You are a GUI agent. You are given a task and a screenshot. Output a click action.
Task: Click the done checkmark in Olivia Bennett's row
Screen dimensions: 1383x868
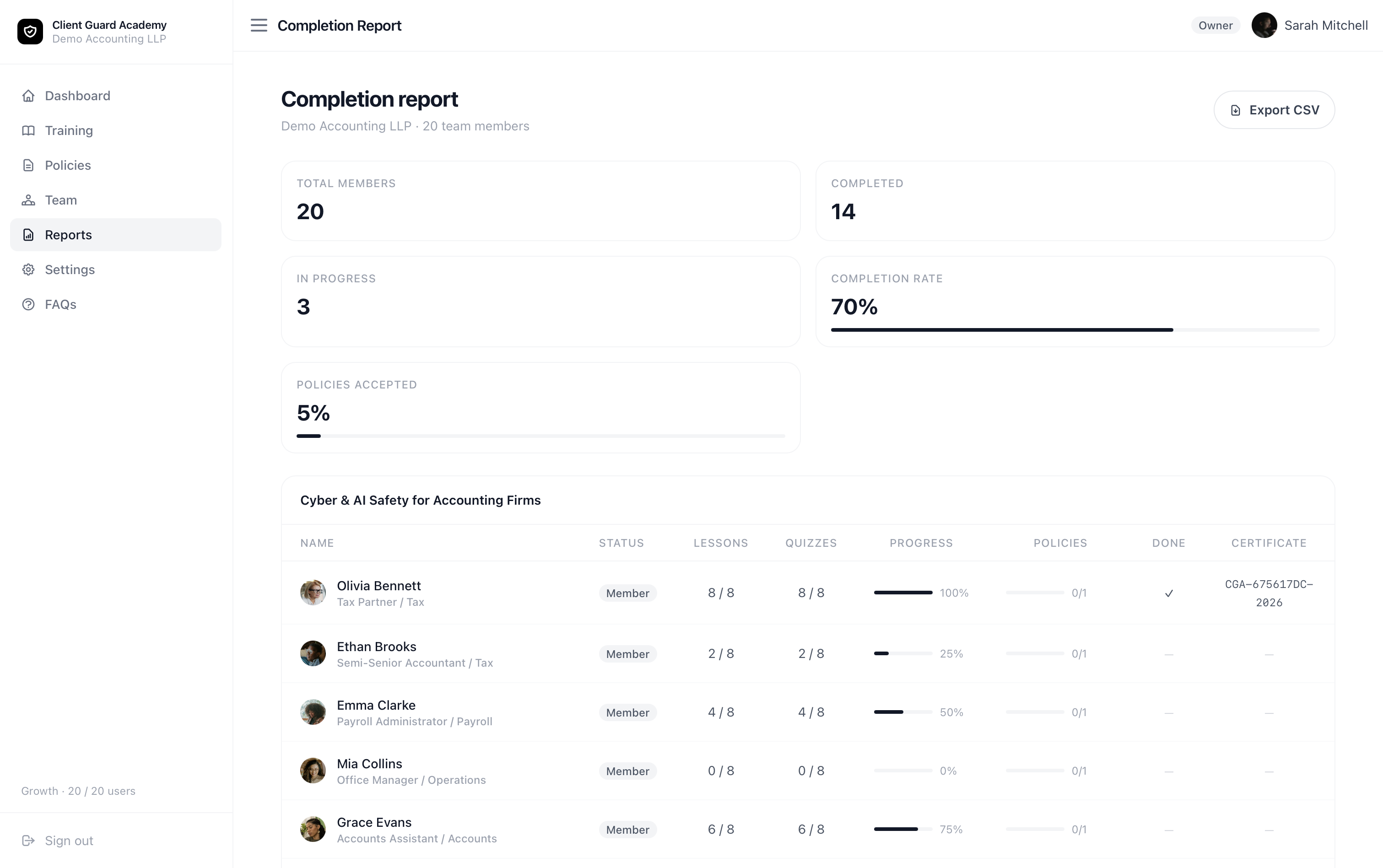1168,593
